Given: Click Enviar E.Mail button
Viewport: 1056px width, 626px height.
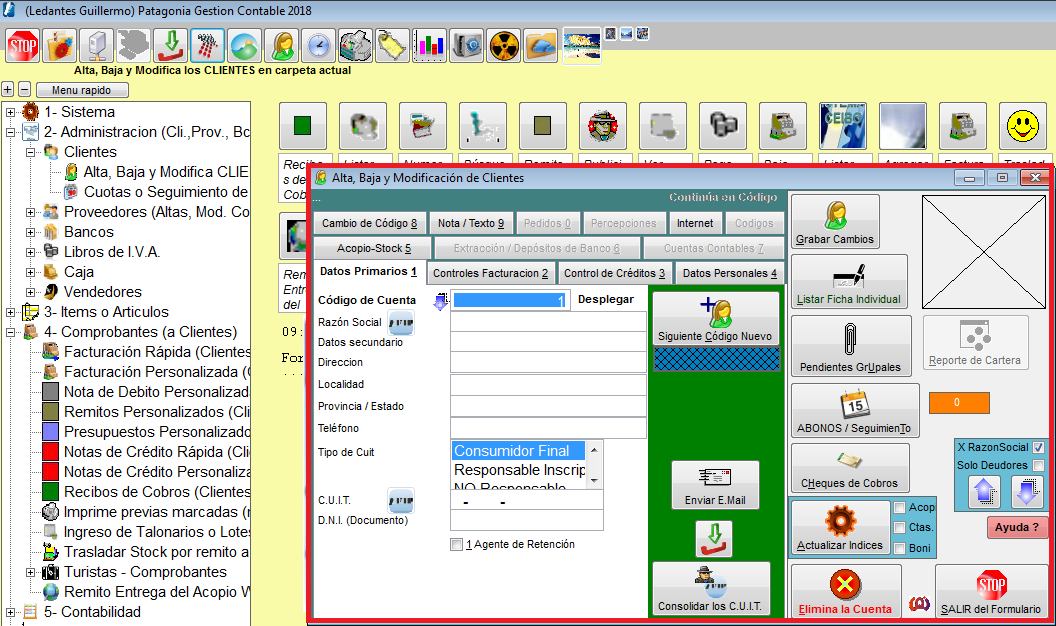Looking at the screenshot, I should click(715, 485).
